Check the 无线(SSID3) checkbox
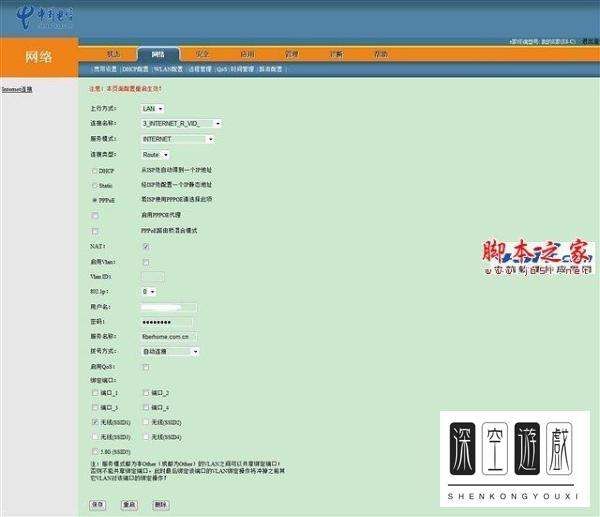Image resolution: width=600 pixels, height=517 pixels. coord(95,437)
